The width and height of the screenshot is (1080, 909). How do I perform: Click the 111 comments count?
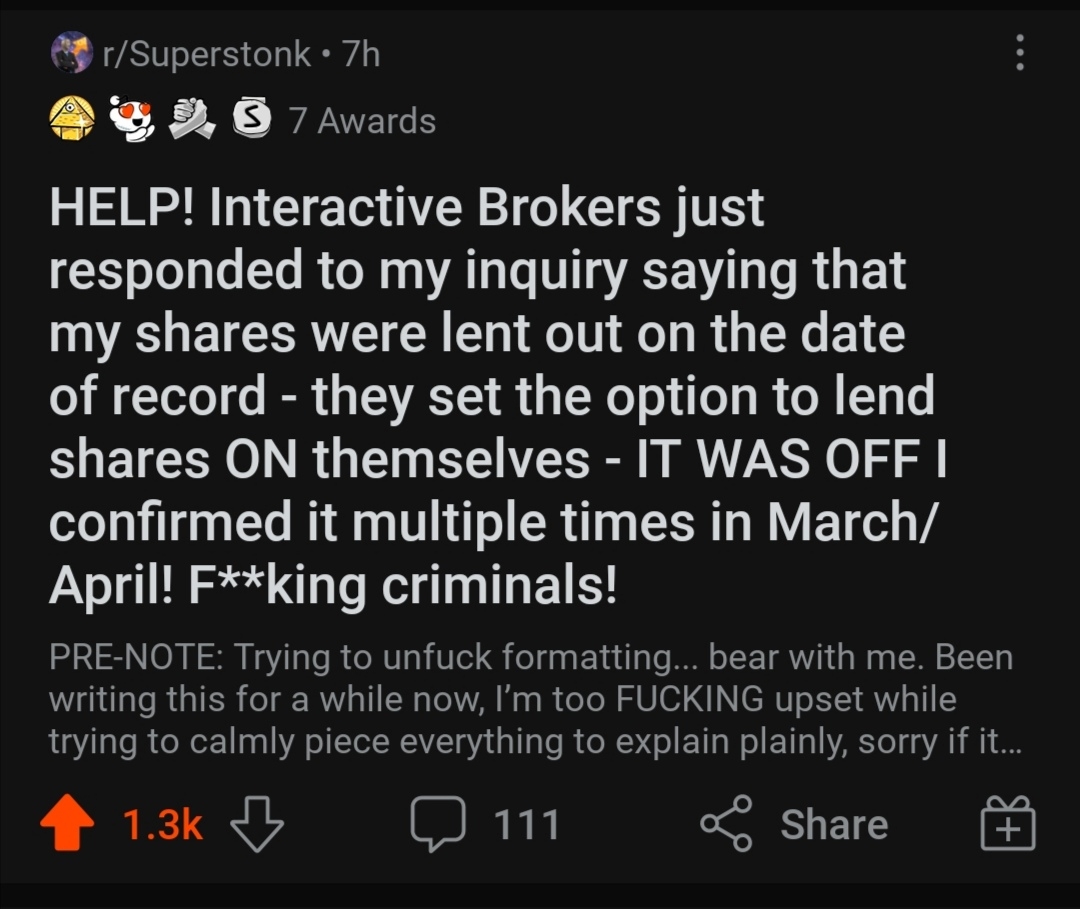[527, 825]
